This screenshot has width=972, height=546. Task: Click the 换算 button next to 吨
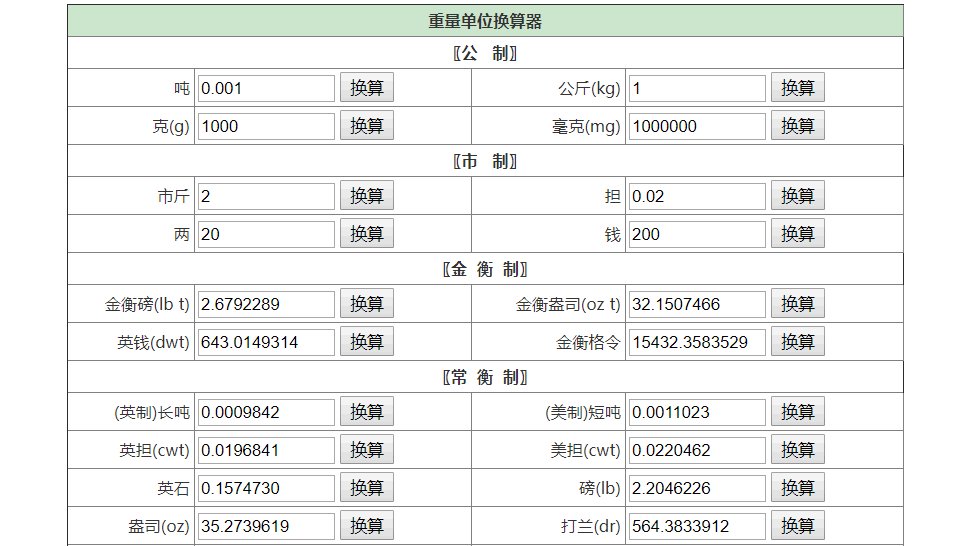[x=366, y=88]
